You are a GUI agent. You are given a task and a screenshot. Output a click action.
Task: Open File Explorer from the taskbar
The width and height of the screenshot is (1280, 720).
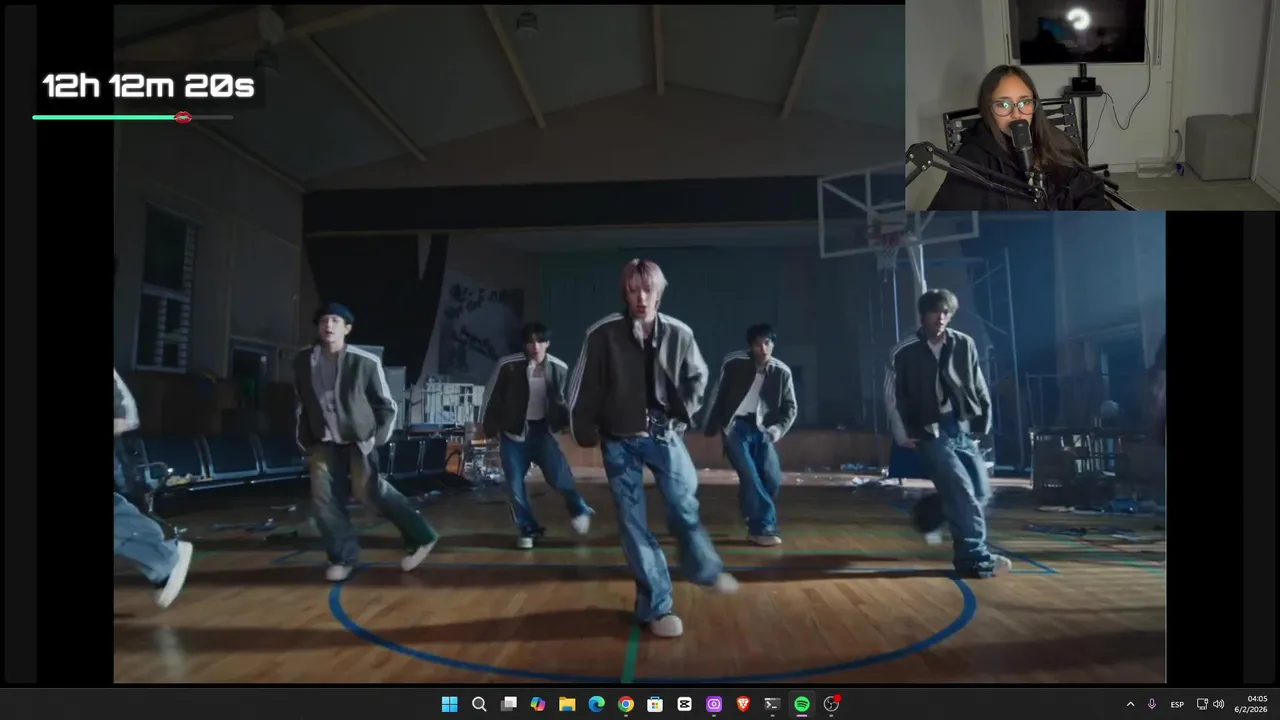(x=567, y=704)
